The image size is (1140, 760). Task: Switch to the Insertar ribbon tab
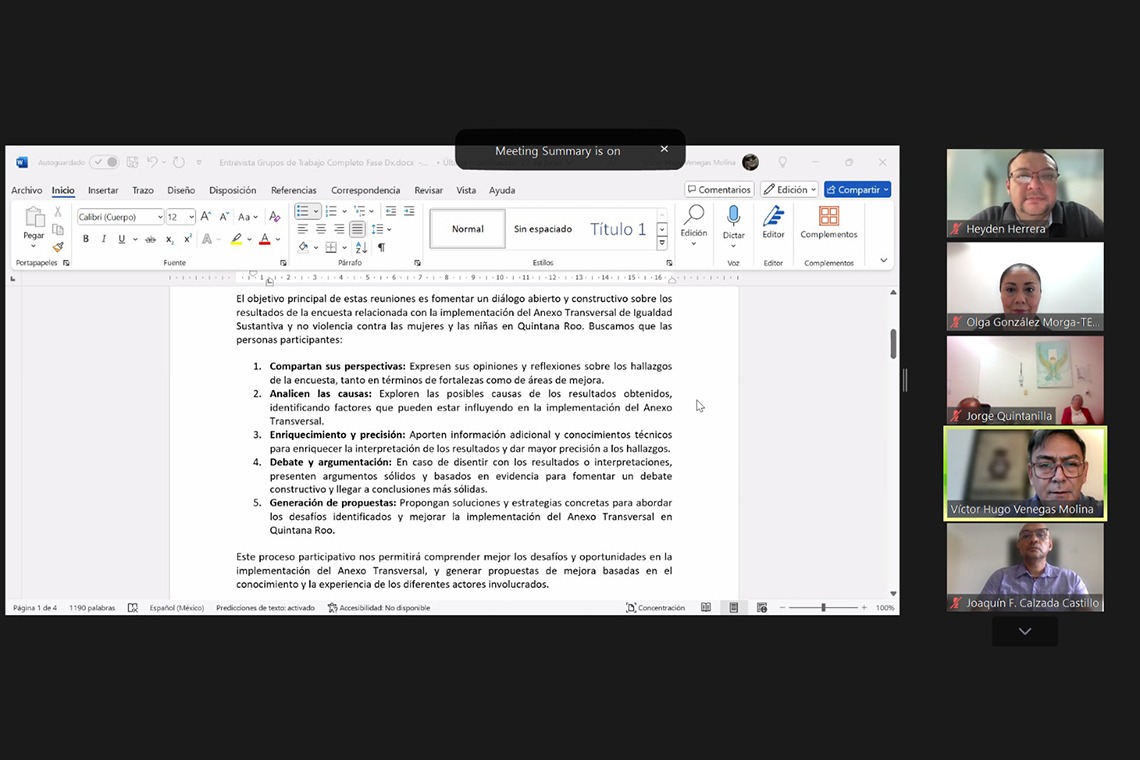click(x=103, y=190)
